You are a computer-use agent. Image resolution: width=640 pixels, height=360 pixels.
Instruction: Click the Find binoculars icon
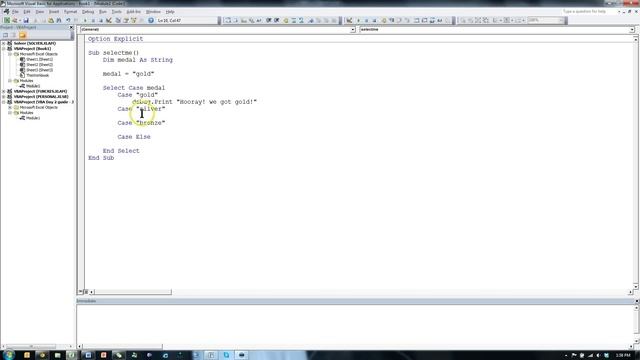[59, 20]
